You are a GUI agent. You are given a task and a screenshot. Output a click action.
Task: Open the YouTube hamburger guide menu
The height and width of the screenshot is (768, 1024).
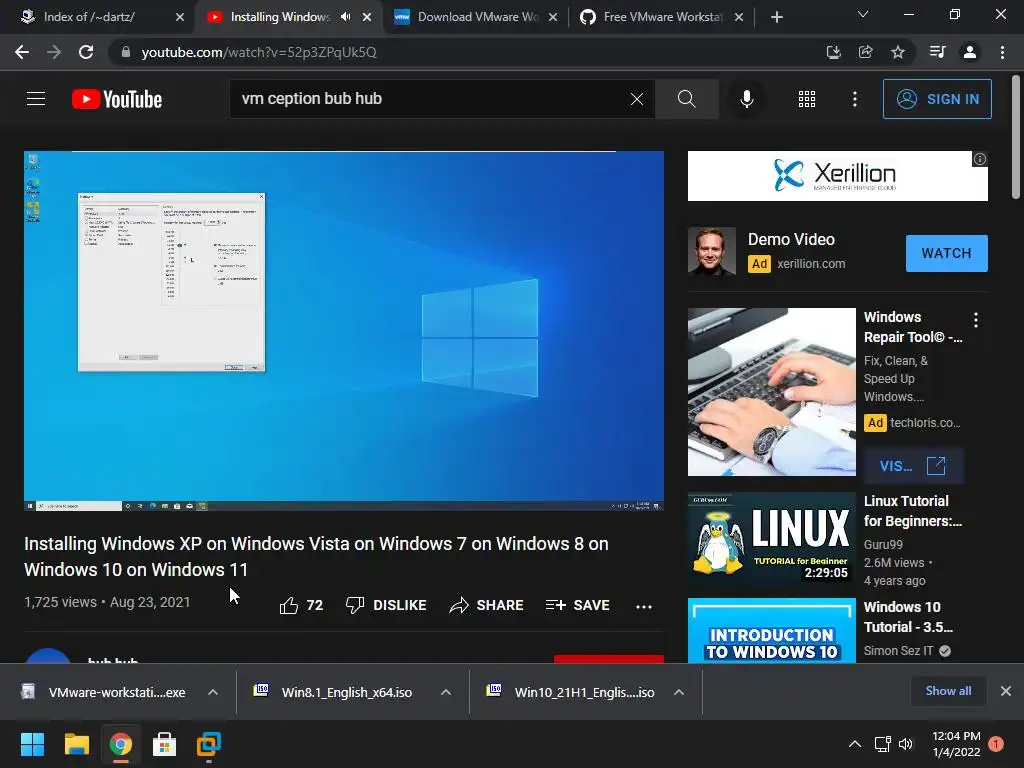36,99
